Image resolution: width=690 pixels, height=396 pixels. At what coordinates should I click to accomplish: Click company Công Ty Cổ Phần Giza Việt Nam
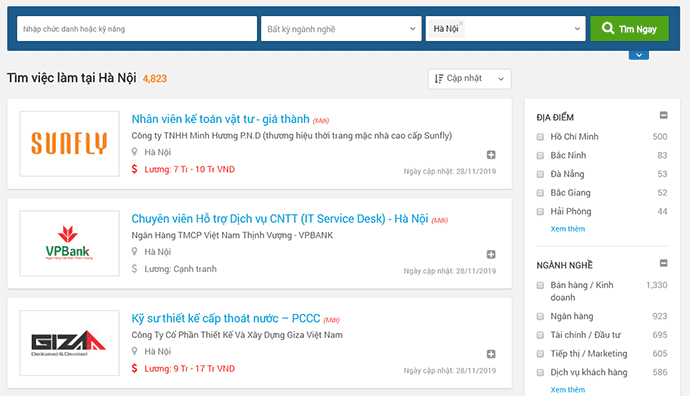(237, 335)
